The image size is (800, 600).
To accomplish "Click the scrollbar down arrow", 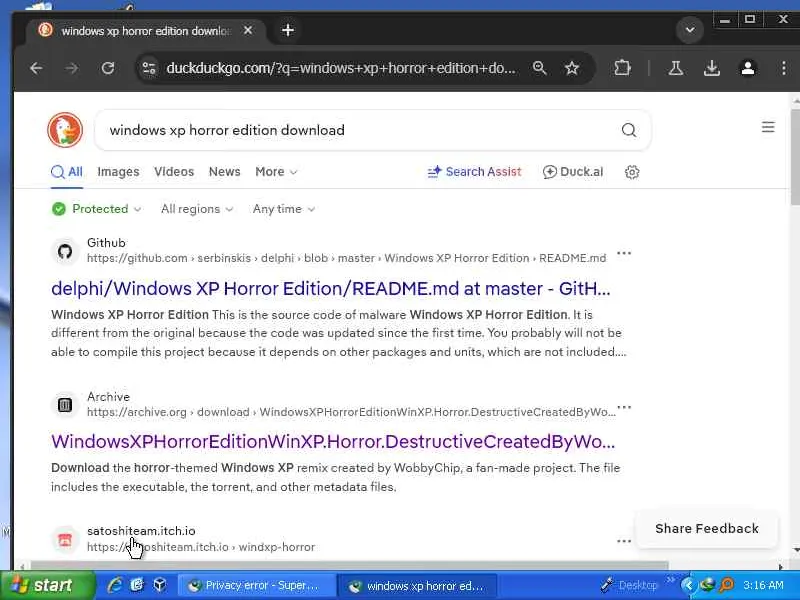I will click(795, 550).
